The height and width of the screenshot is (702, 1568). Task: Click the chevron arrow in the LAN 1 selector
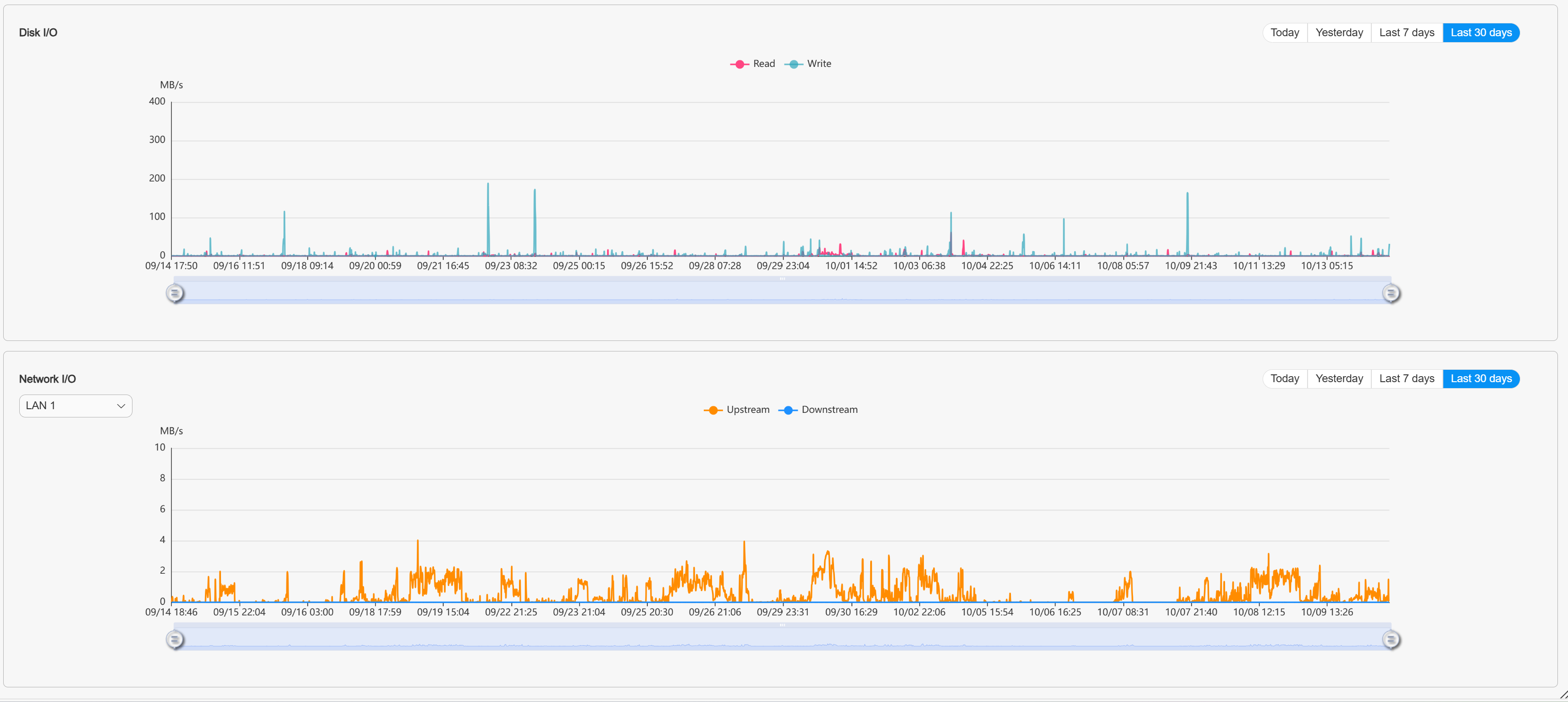[121, 406]
